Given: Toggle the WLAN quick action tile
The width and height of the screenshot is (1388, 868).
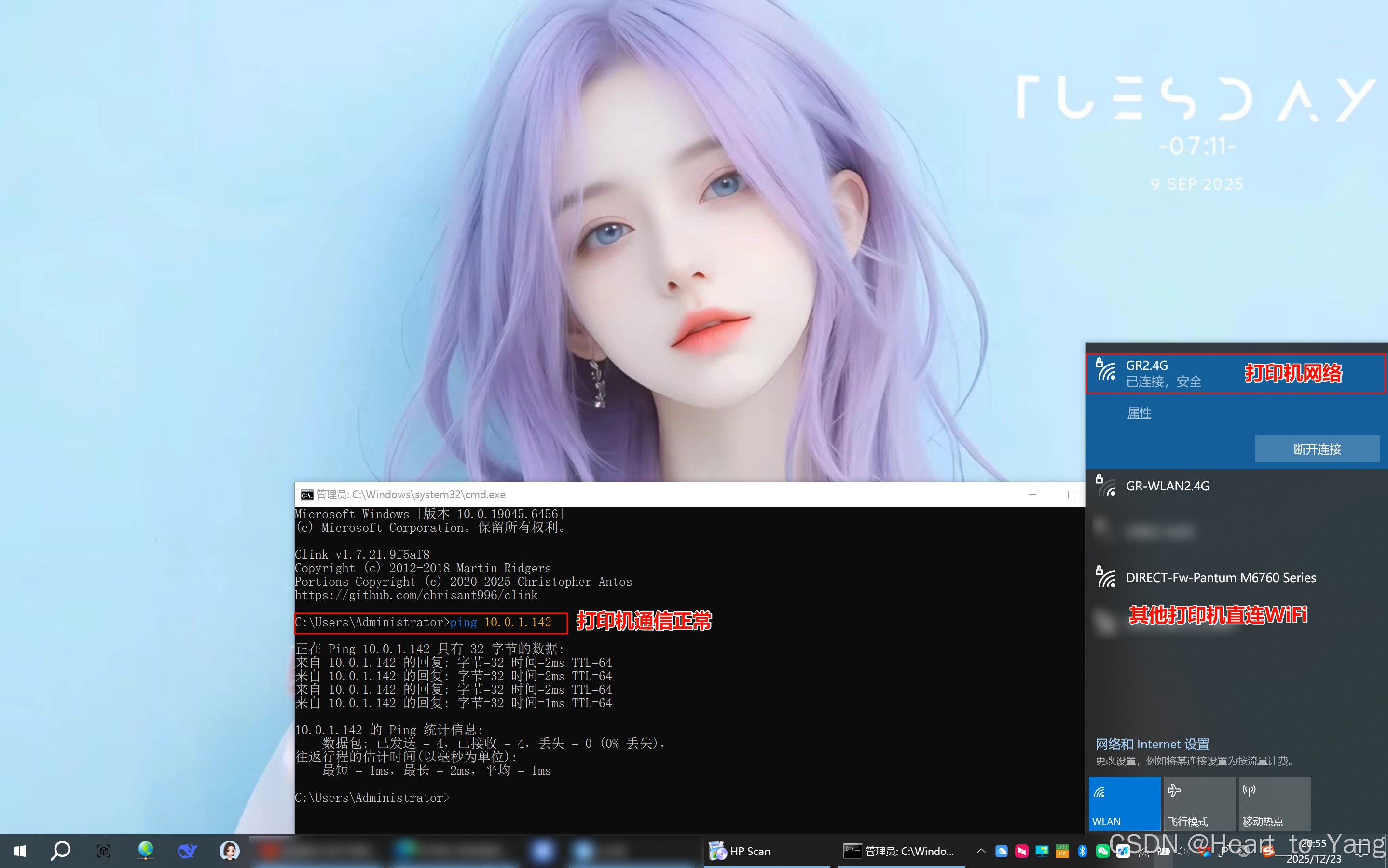Looking at the screenshot, I should point(1124,803).
